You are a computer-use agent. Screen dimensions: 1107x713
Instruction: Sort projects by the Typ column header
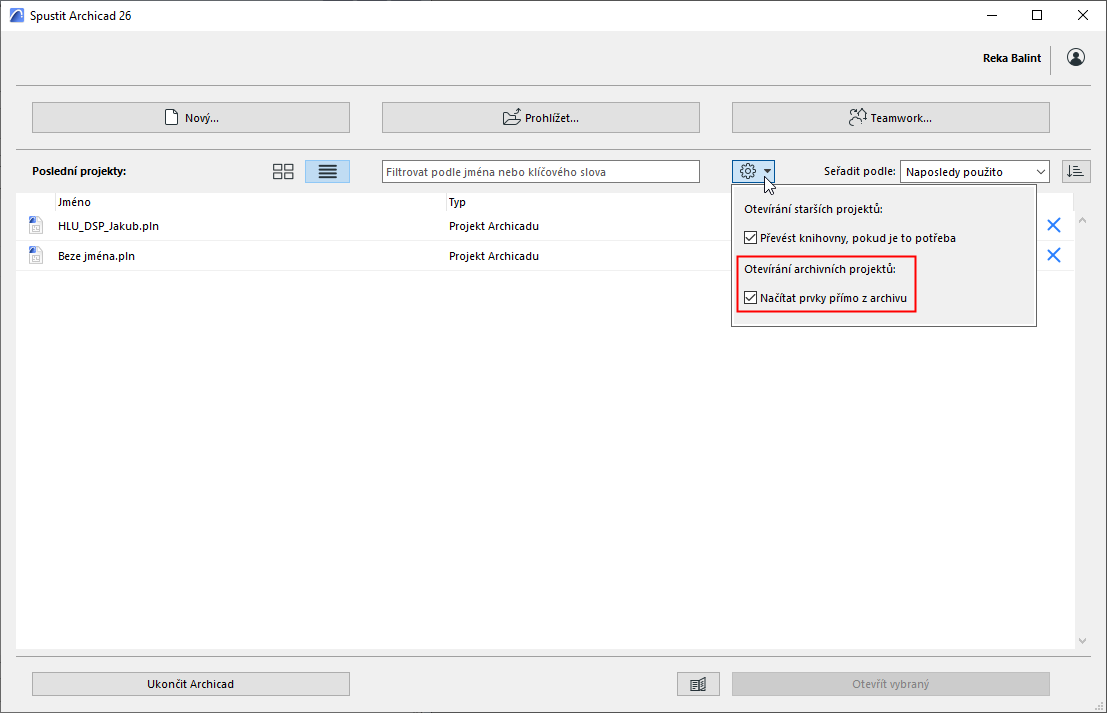coord(460,201)
